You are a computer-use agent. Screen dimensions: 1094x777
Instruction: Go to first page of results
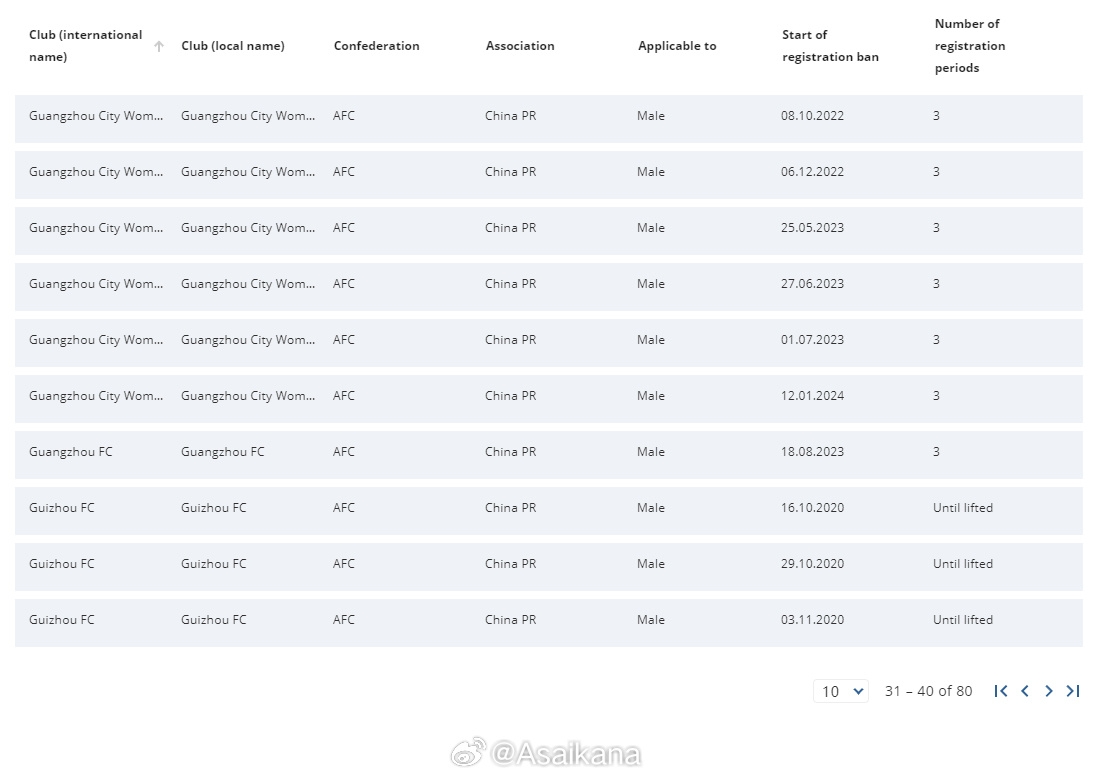coord(1001,691)
